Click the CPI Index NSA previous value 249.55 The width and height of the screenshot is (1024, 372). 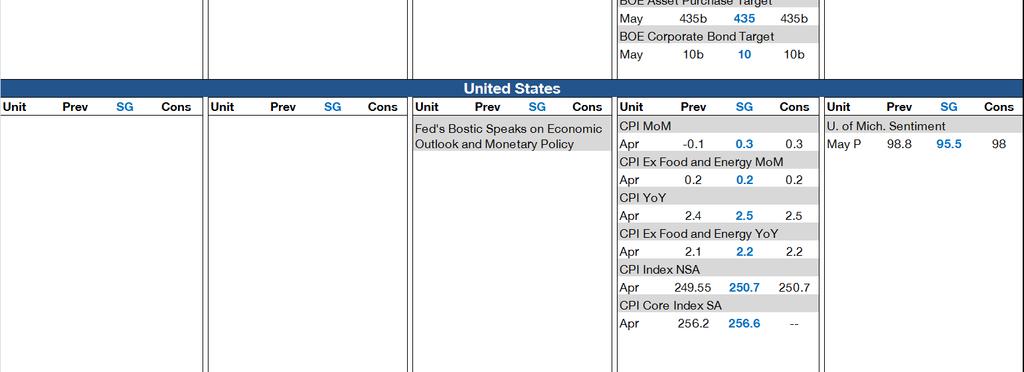coord(692,287)
